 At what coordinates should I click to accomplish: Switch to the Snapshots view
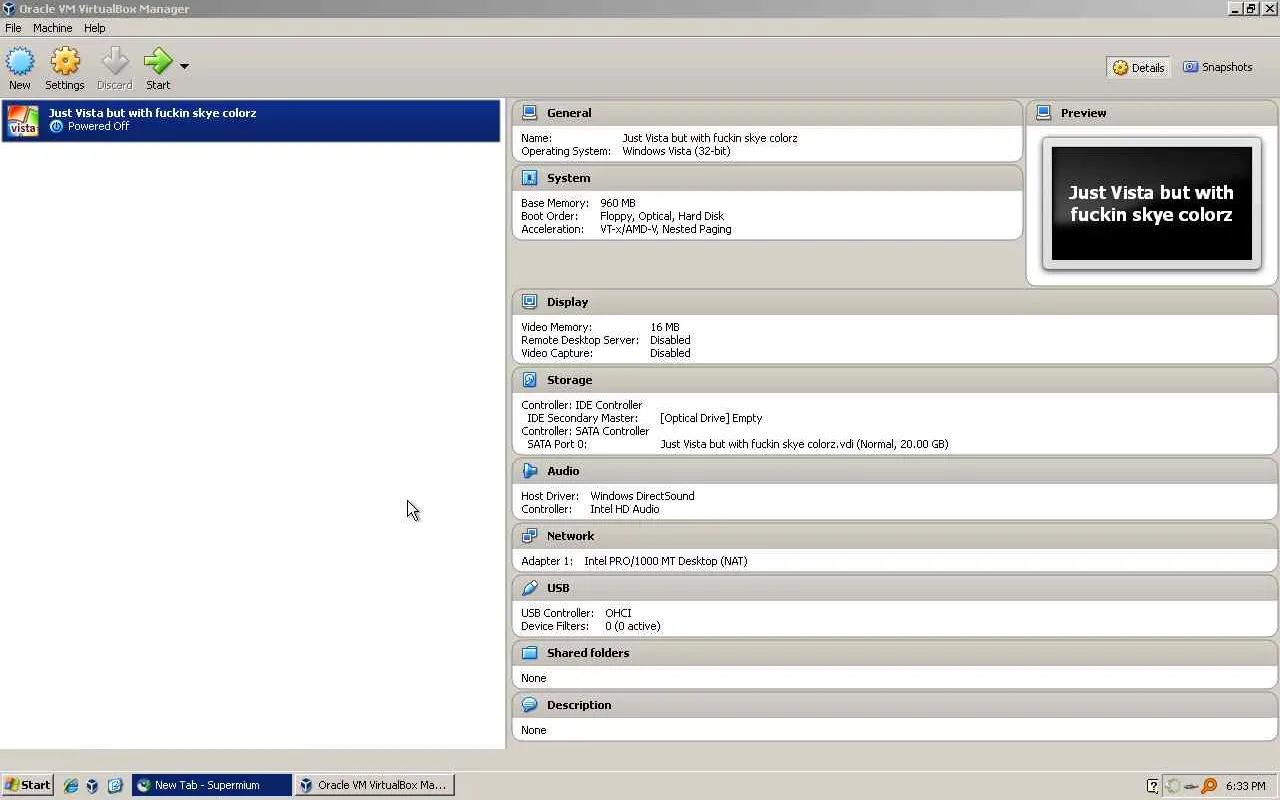point(1218,67)
